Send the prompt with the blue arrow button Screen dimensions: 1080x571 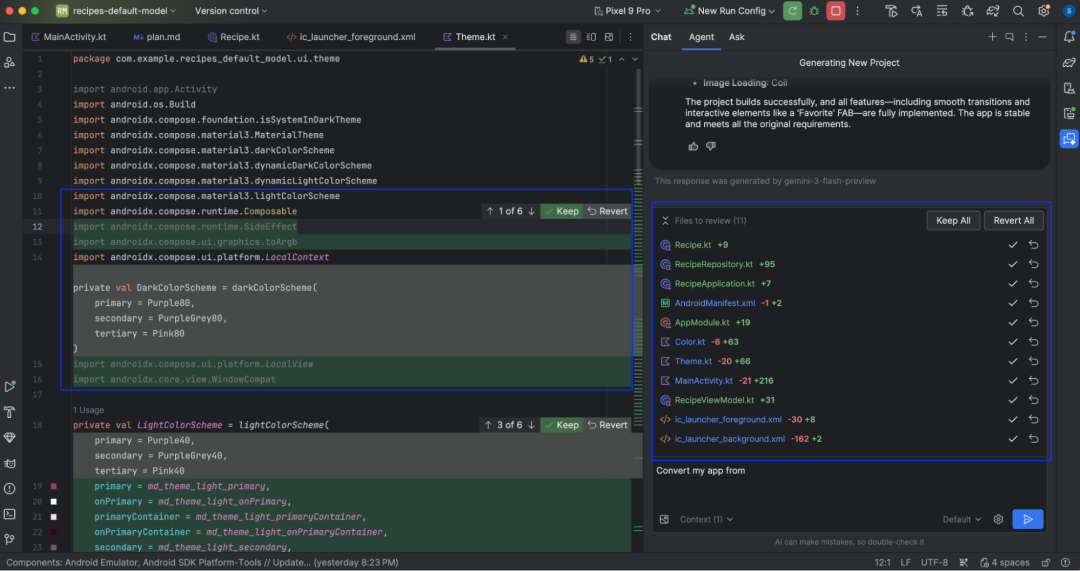(1027, 519)
